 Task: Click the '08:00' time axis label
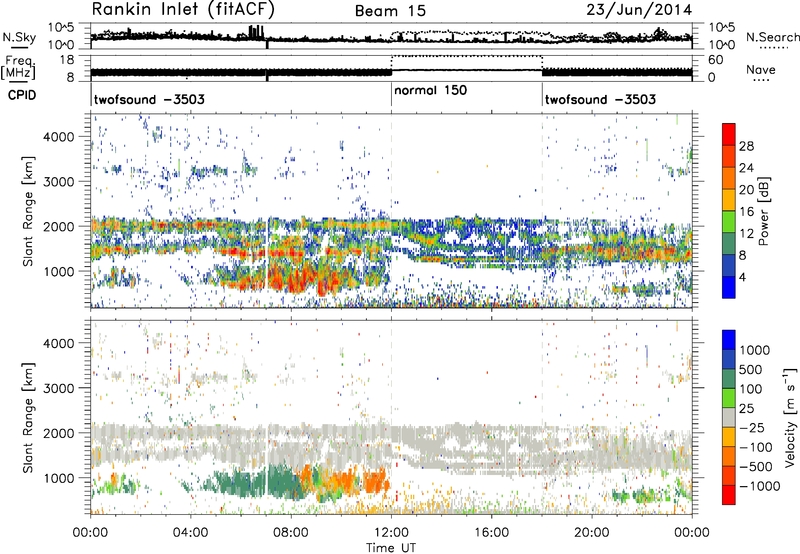291,533
